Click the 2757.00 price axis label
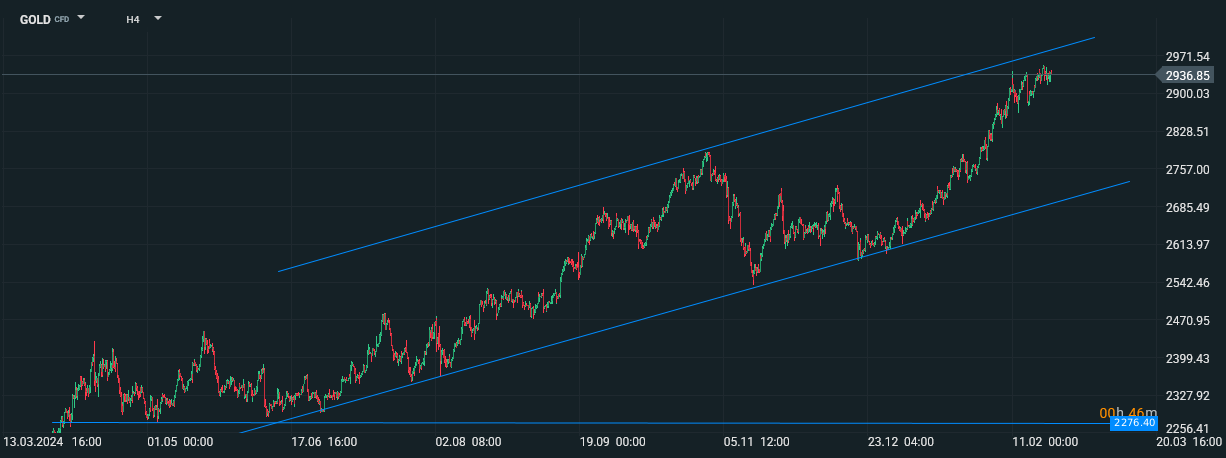The height and width of the screenshot is (458, 1226). pyautogui.click(x=1187, y=170)
